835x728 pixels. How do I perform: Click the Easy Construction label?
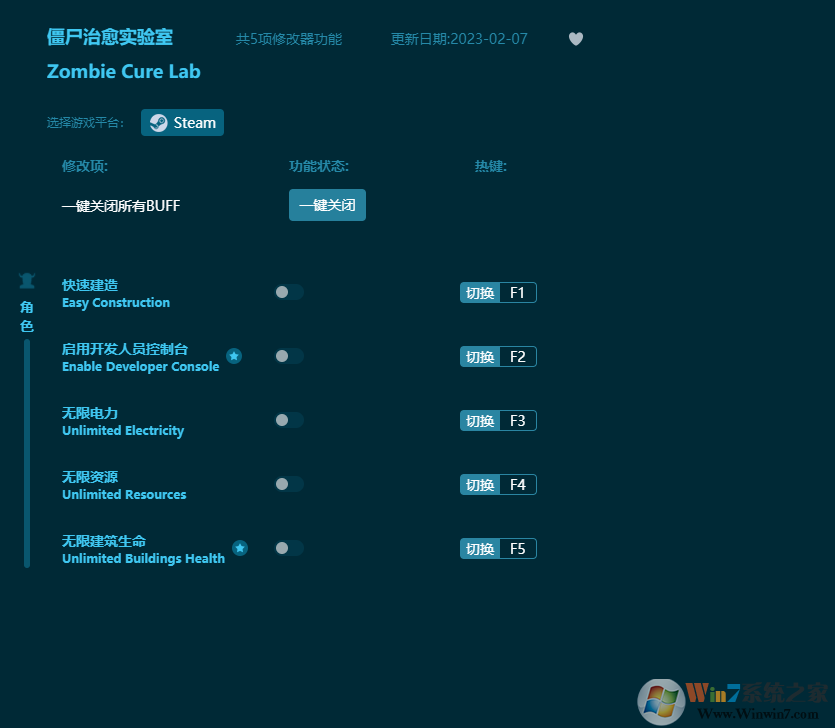(x=116, y=302)
